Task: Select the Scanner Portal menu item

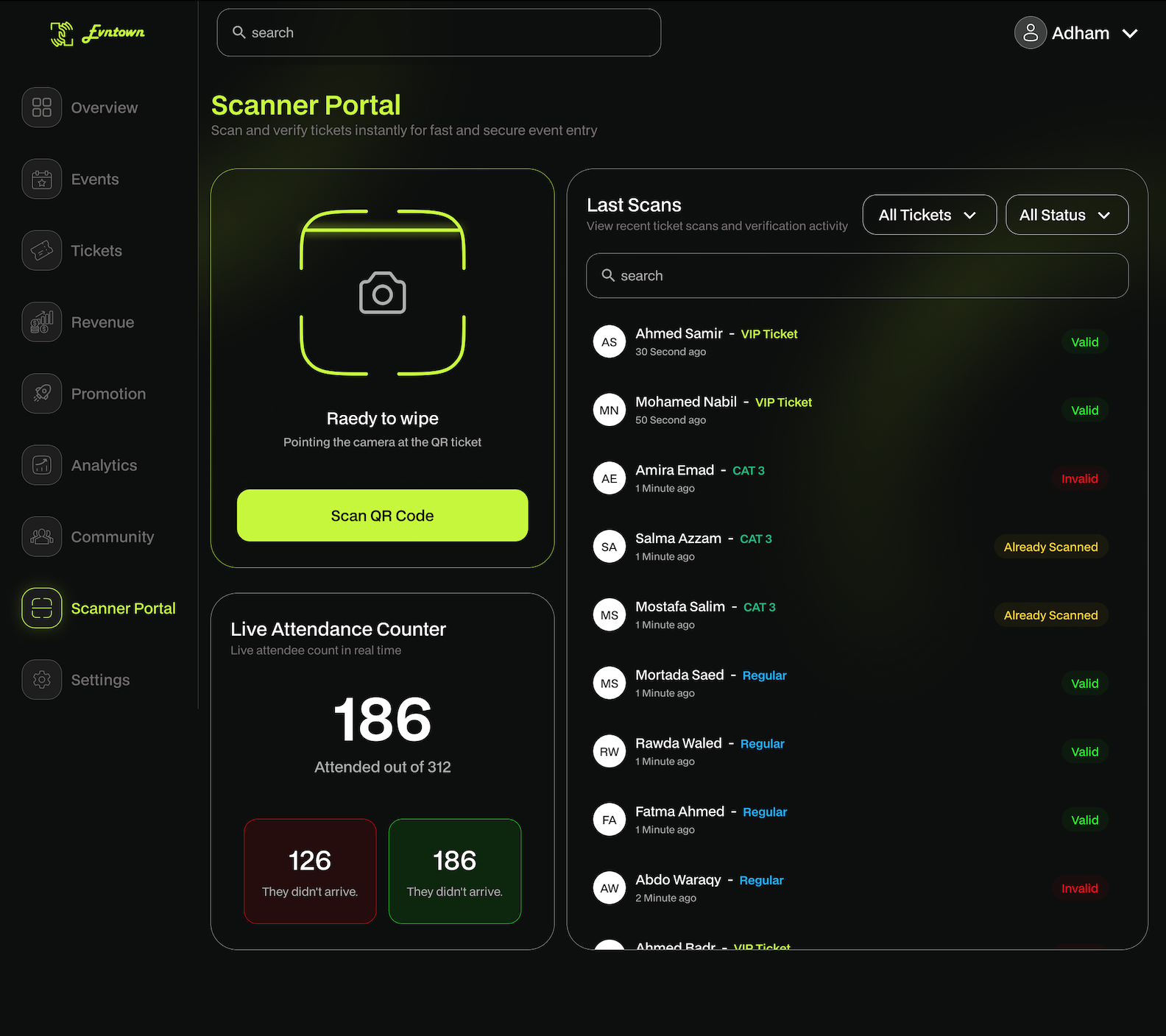Action: click(x=99, y=609)
